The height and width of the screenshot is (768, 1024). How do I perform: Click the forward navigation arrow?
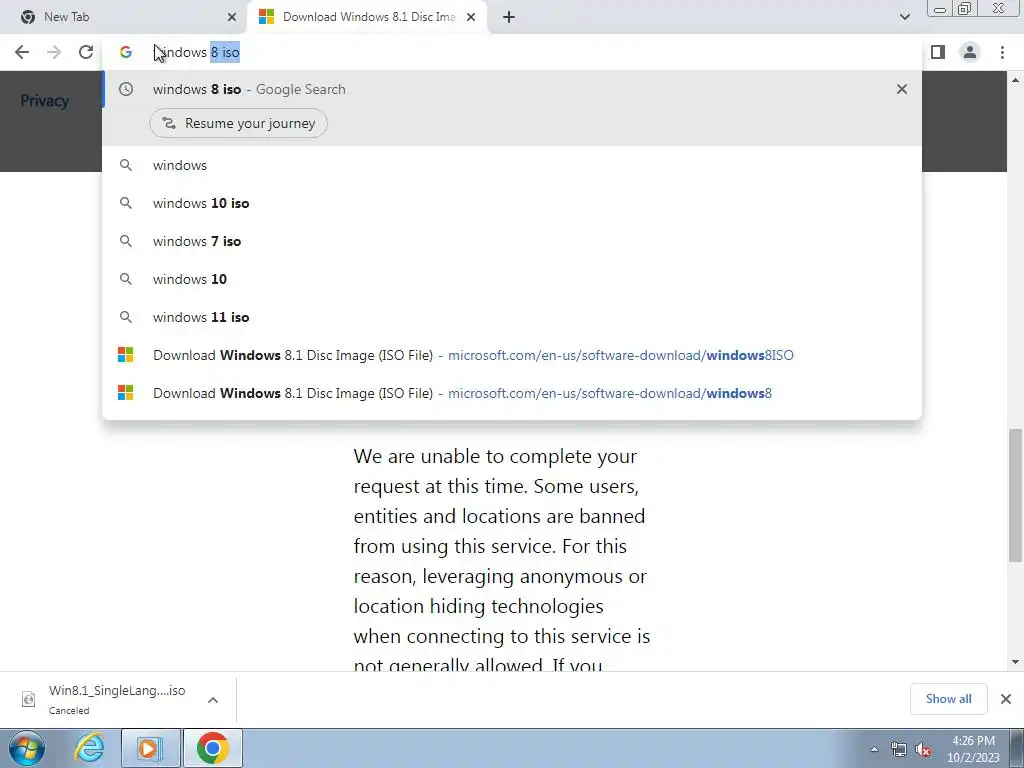[x=54, y=52]
